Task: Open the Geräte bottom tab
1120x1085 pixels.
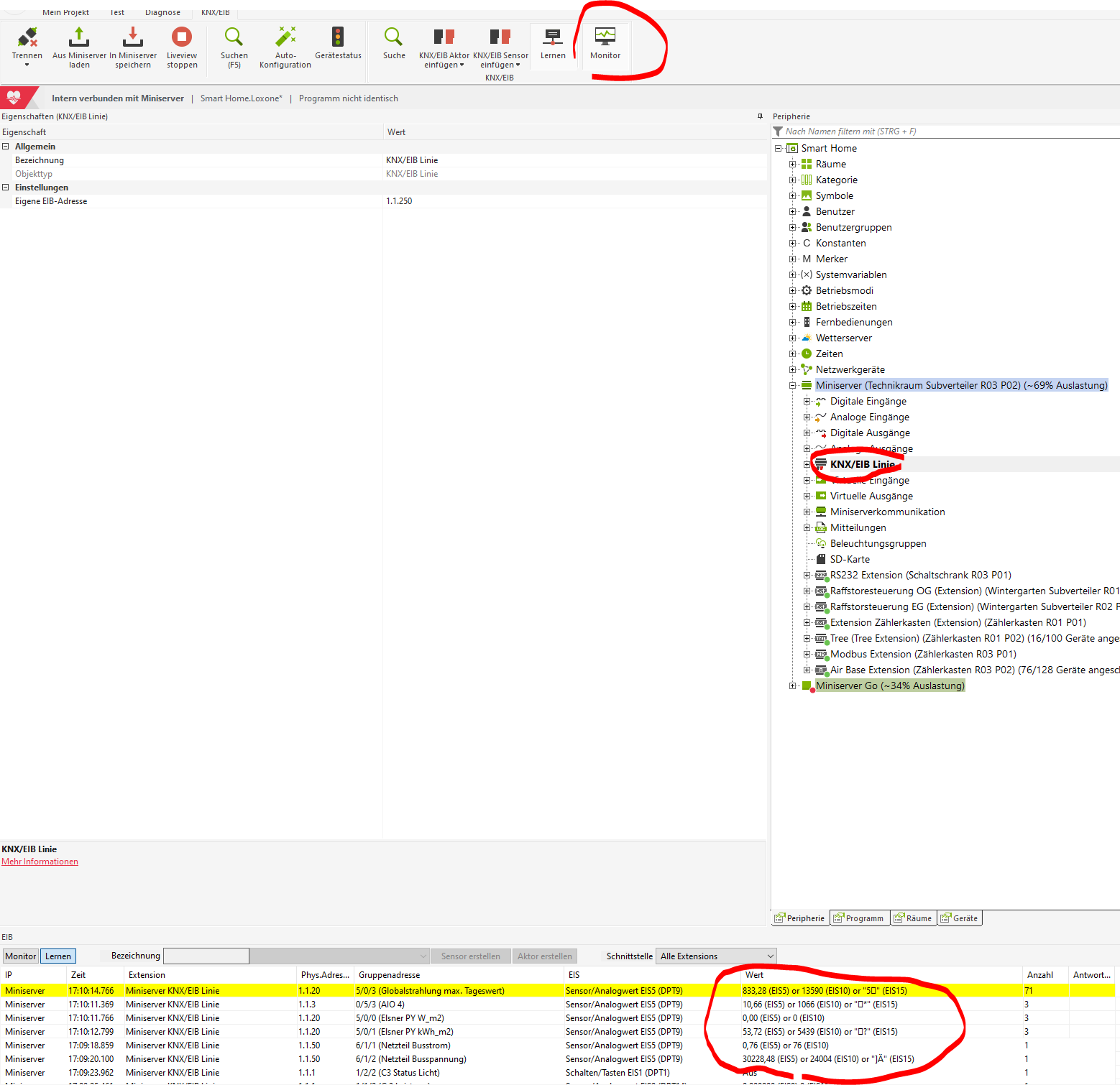Action: [x=960, y=918]
